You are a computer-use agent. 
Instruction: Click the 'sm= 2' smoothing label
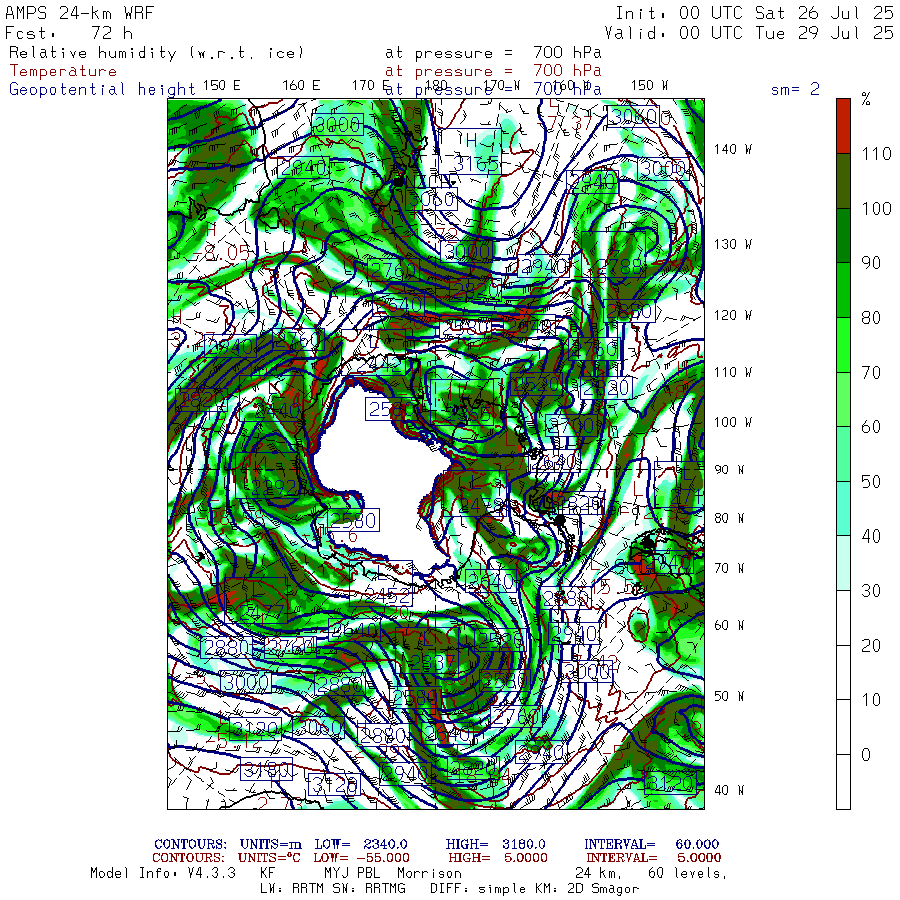tap(795, 89)
